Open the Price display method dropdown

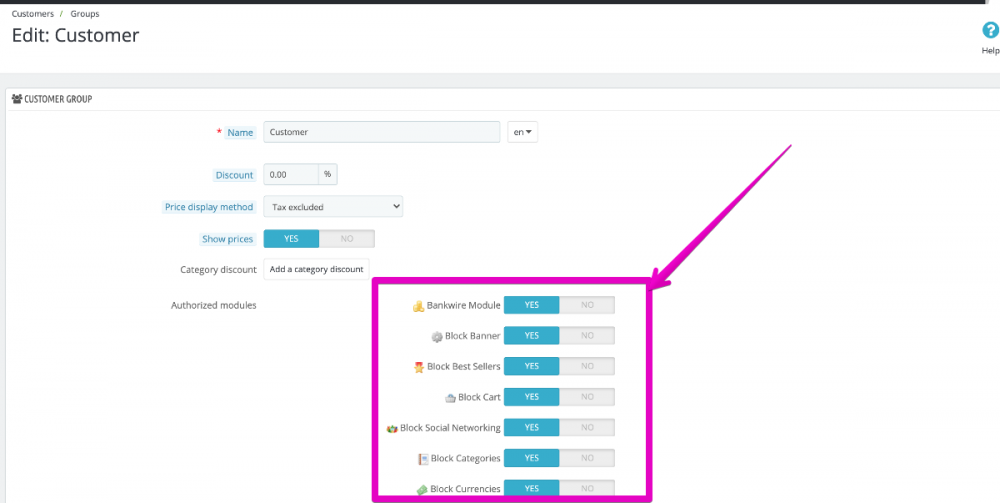tap(333, 207)
